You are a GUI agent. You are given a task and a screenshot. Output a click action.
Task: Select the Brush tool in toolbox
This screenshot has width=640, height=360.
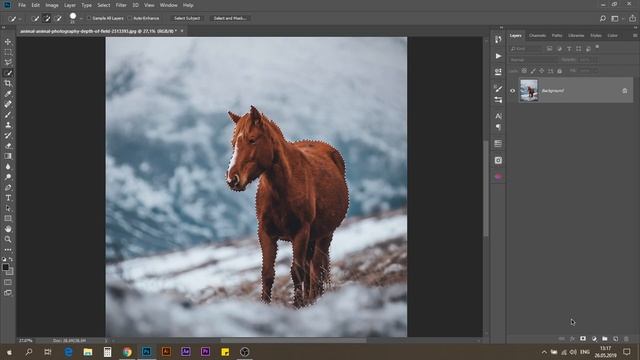tap(8, 115)
